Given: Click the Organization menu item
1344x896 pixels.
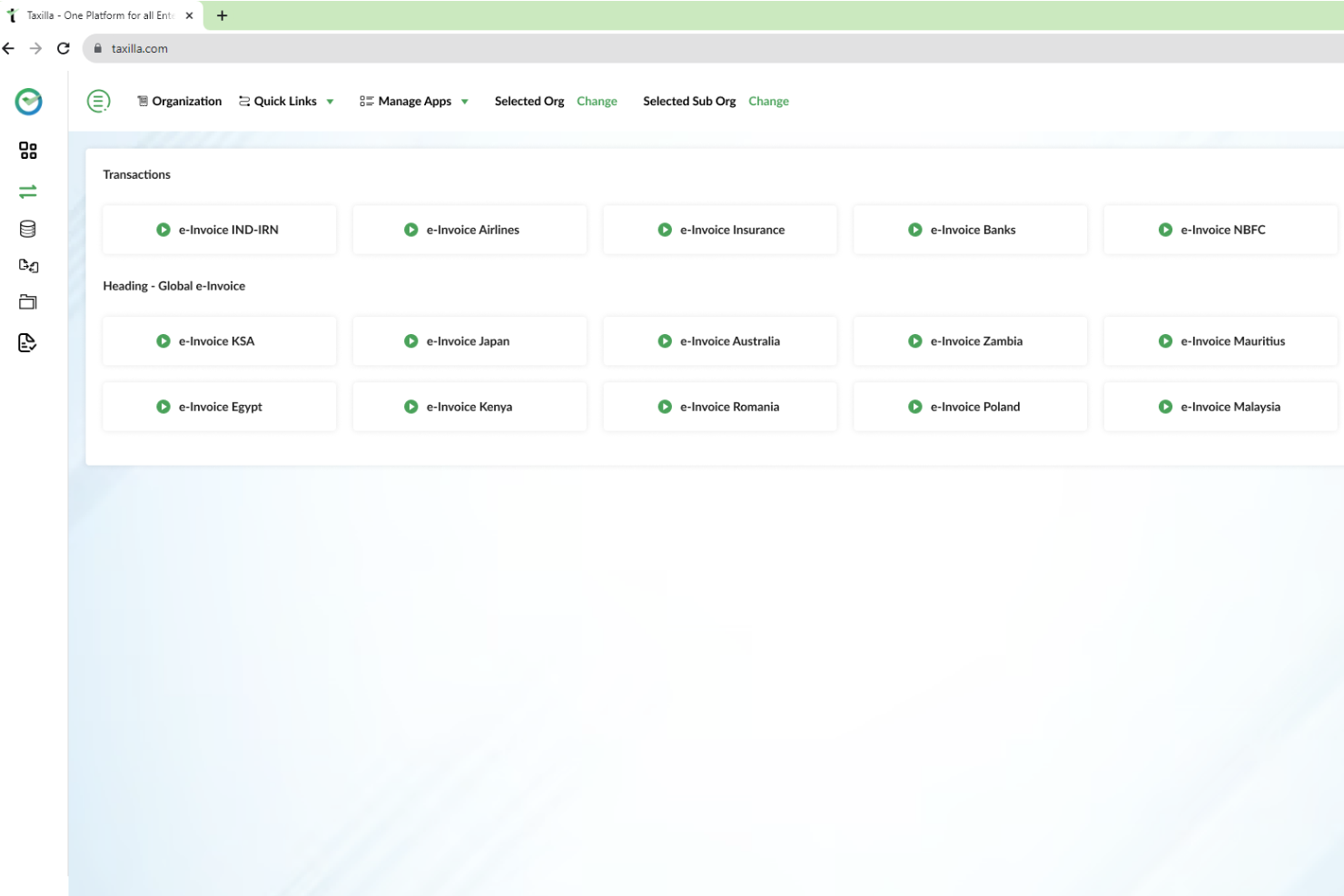Looking at the screenshot, I should click(186, 101).
